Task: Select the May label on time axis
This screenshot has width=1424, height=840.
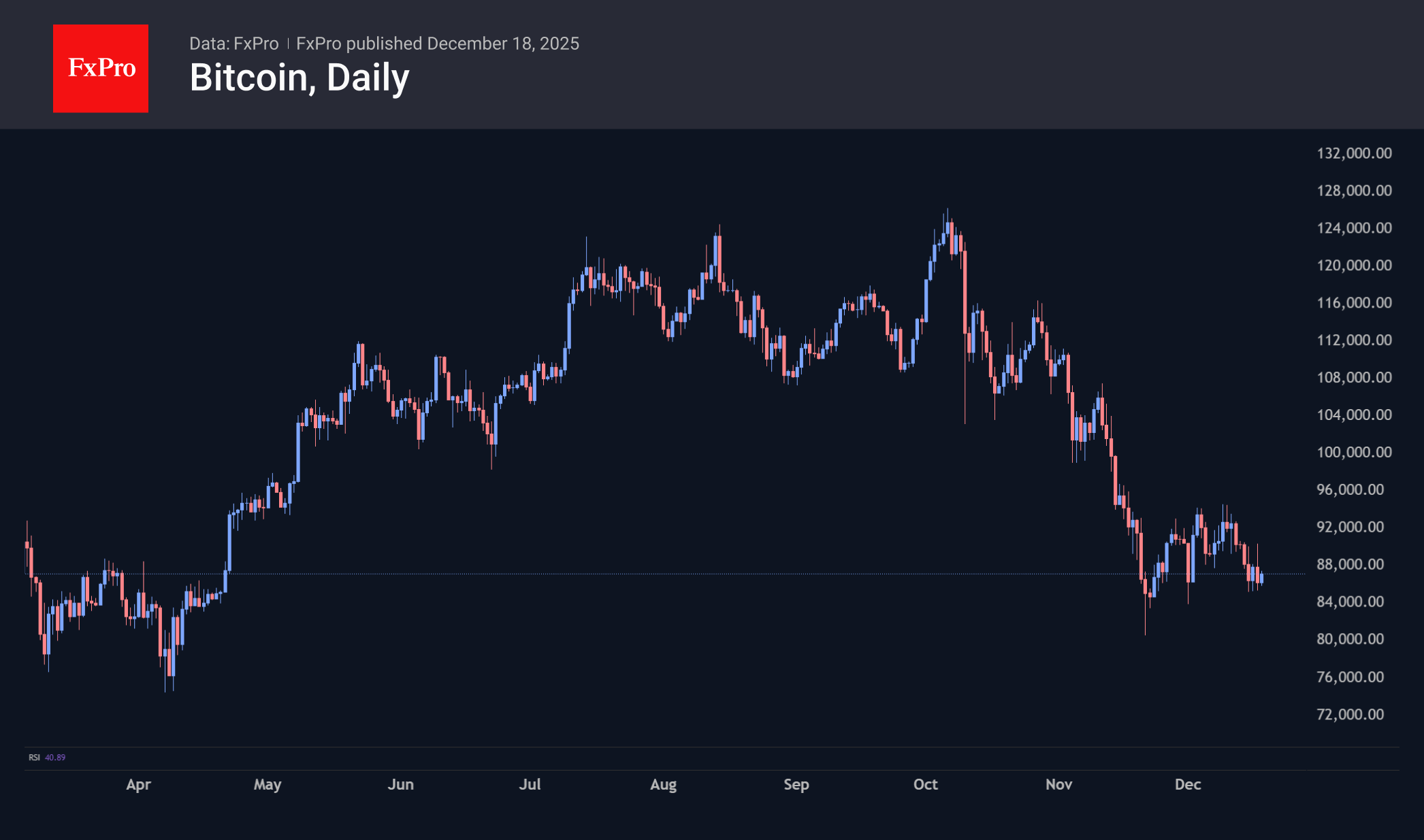Action: pos(268,784)
